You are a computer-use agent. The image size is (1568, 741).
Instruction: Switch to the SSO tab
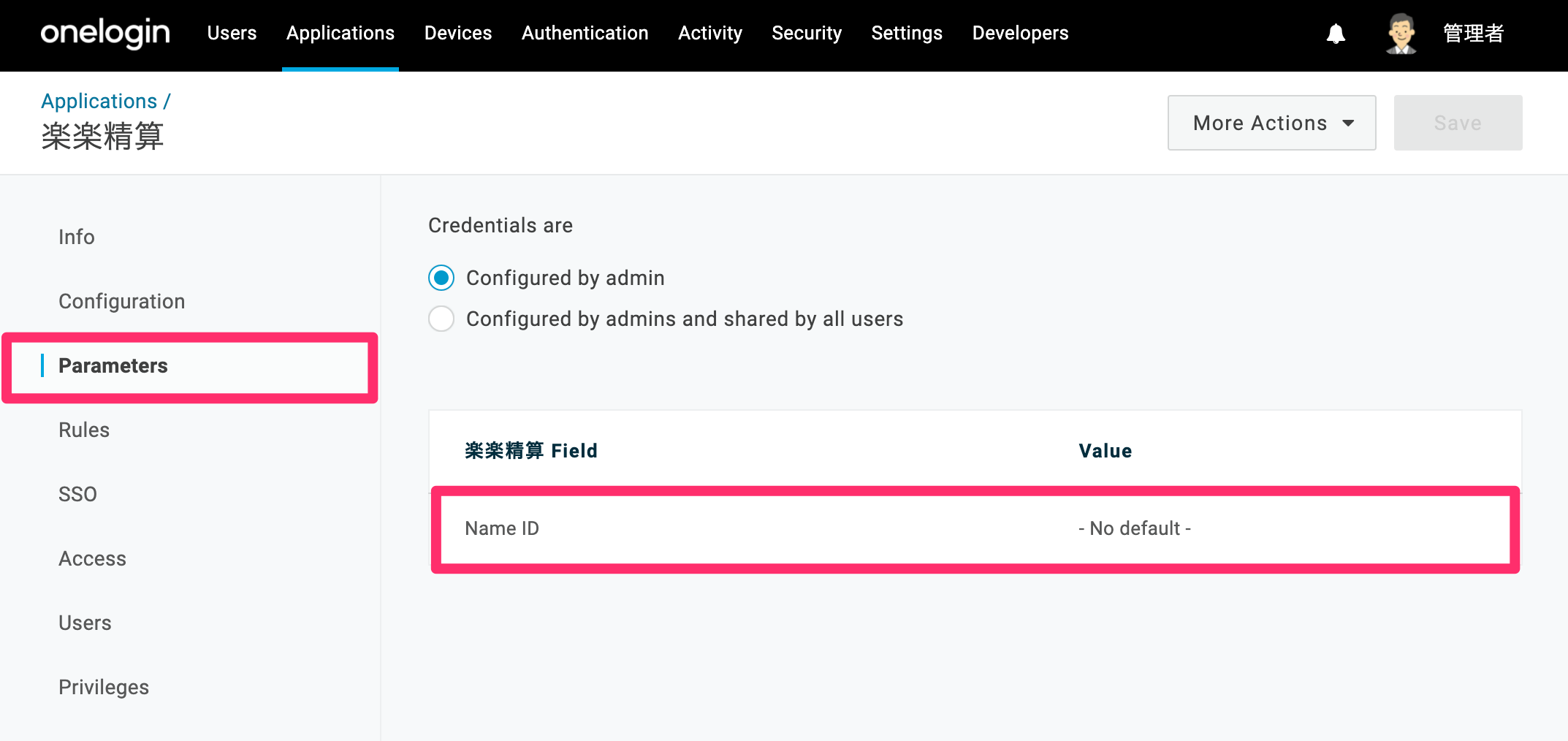click(x=77, y=494)
